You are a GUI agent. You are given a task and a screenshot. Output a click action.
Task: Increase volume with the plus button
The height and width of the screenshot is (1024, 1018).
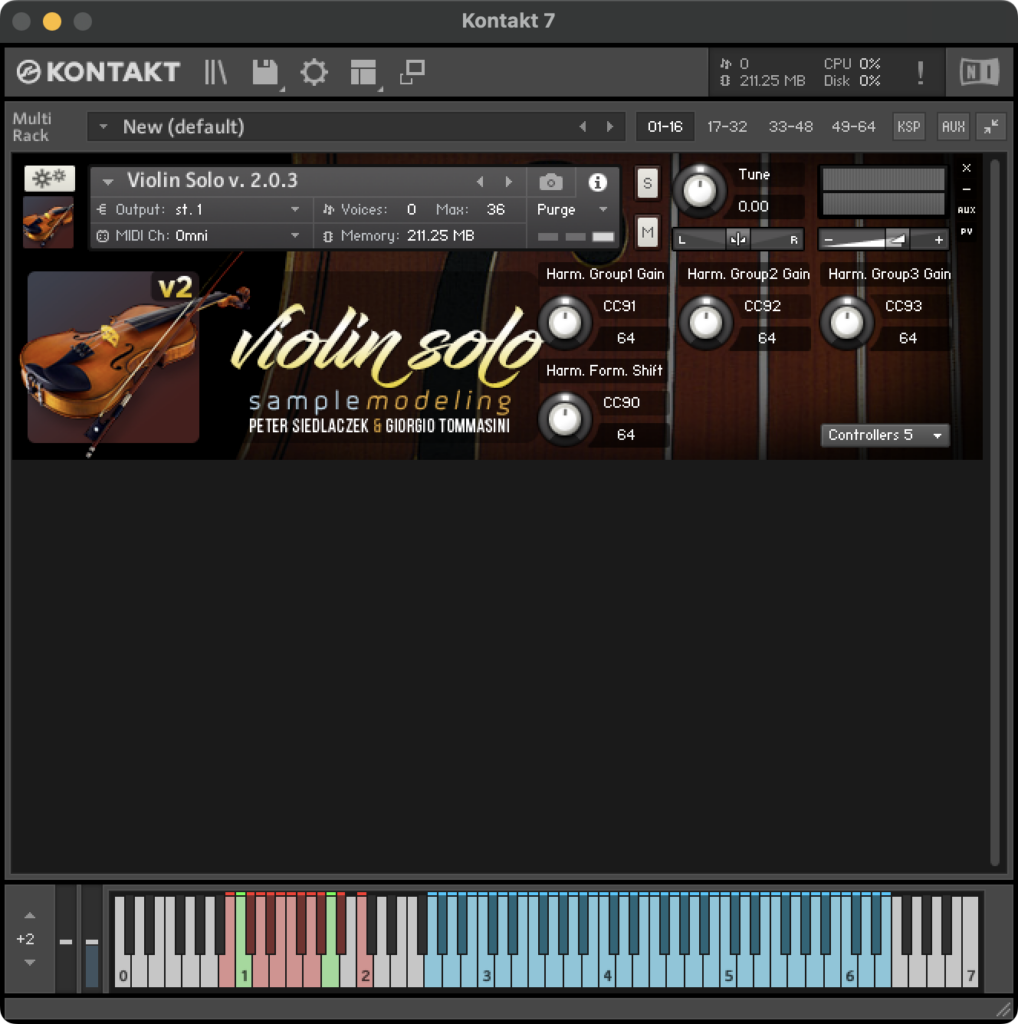click(x=938, y=240)
